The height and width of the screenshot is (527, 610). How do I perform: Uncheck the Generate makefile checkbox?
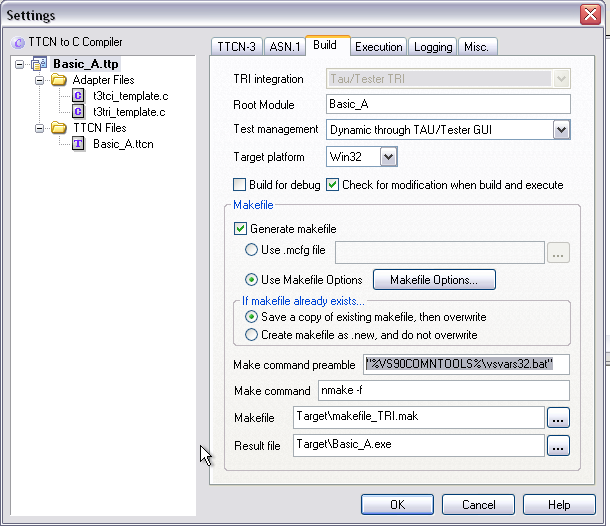[x=240, y=229]
